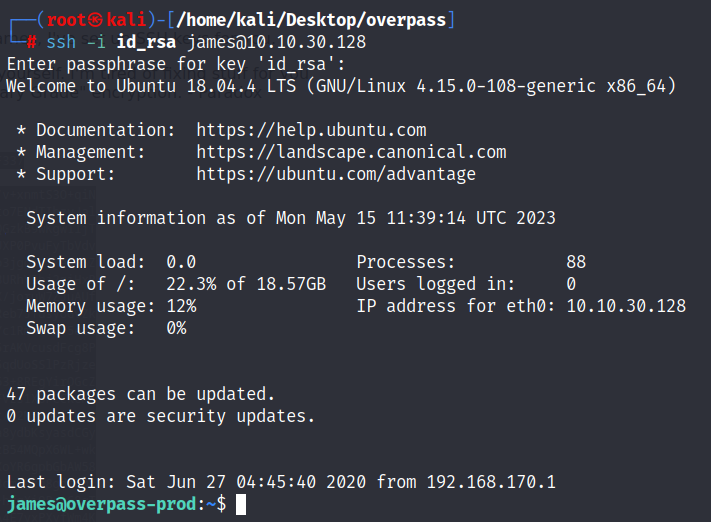Click the id_rsa filename in ssh command

[146, 42]
